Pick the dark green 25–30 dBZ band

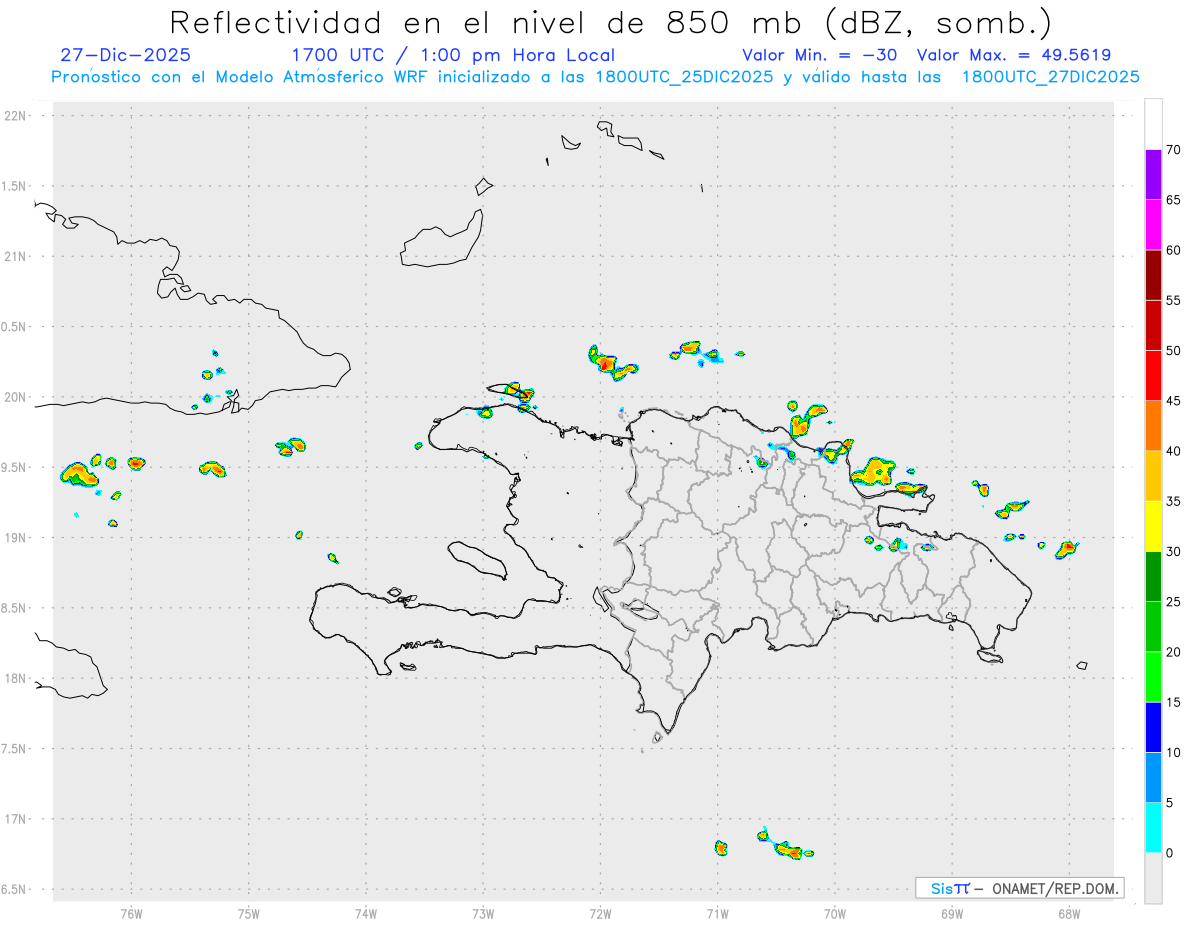coord(1153,577)
